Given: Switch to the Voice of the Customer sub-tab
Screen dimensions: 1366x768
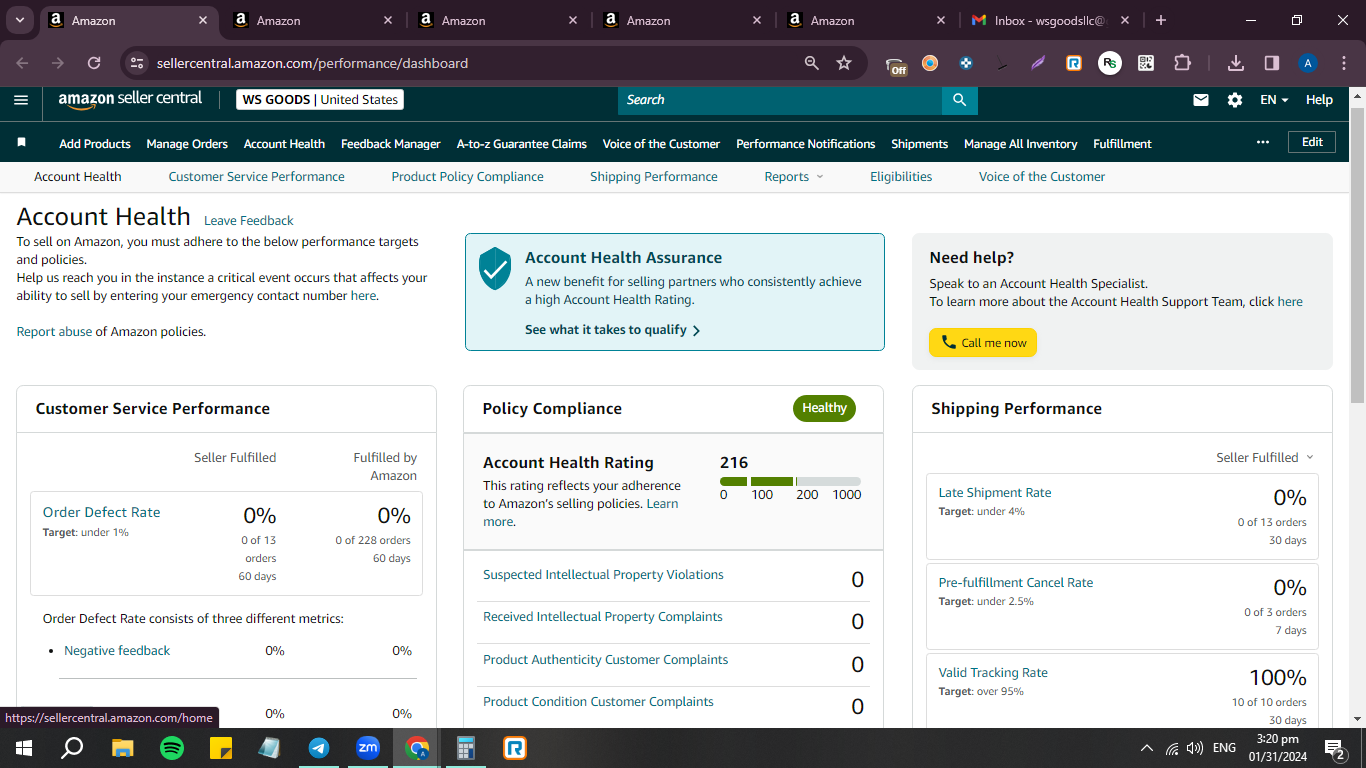Looking at the screenshot, I should pyautogui.click(x=1042, y=176).
